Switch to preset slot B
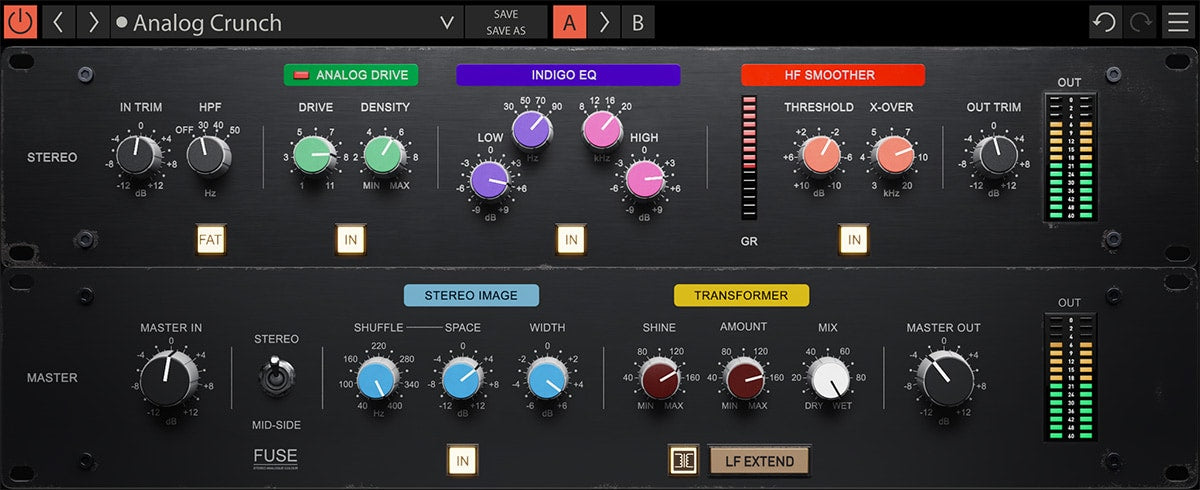This screenshot has height=490, width=1200. pyautogui.click(x=637, y=22)
